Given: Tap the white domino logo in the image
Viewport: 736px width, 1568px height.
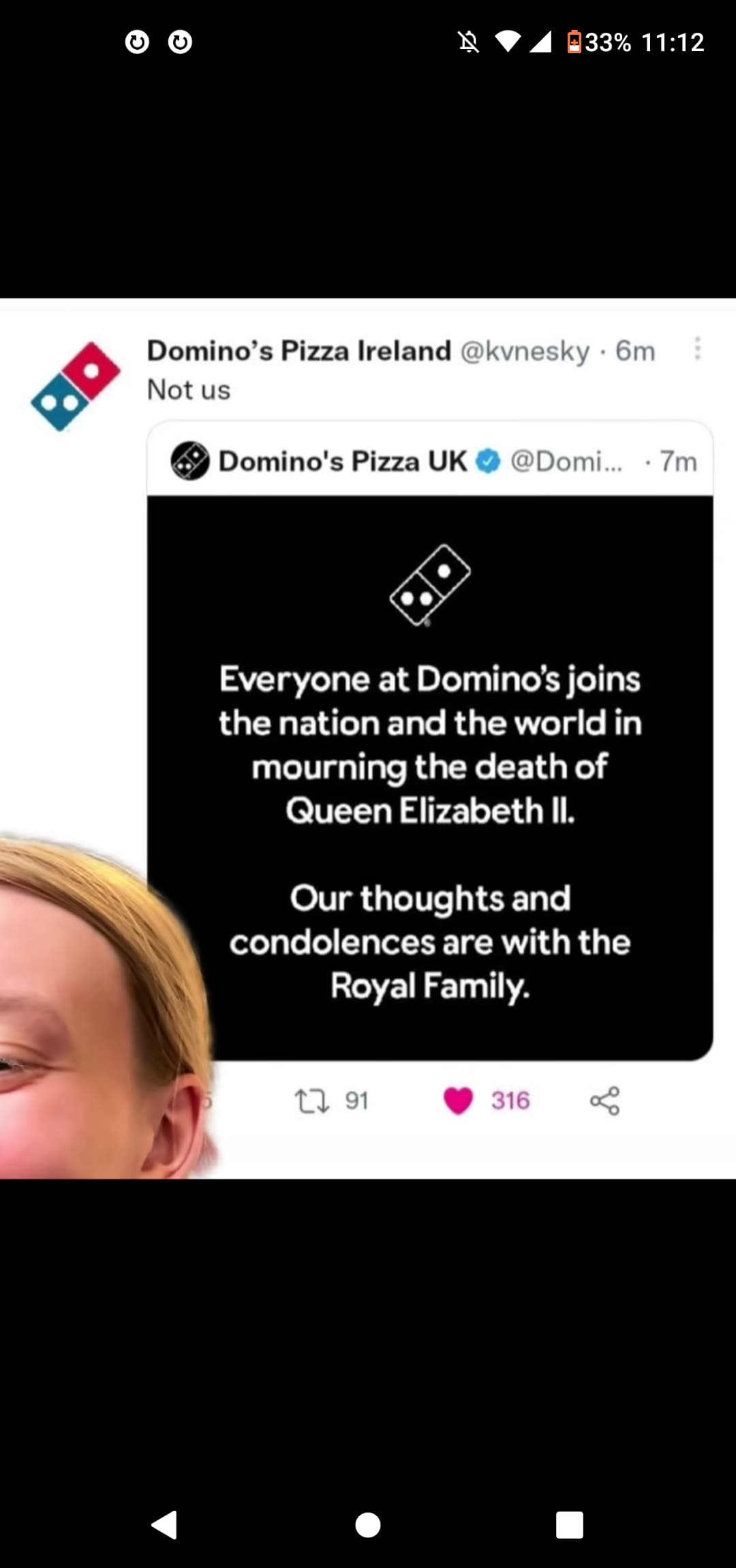Looking at the screenshot, I should pos(430,585).
